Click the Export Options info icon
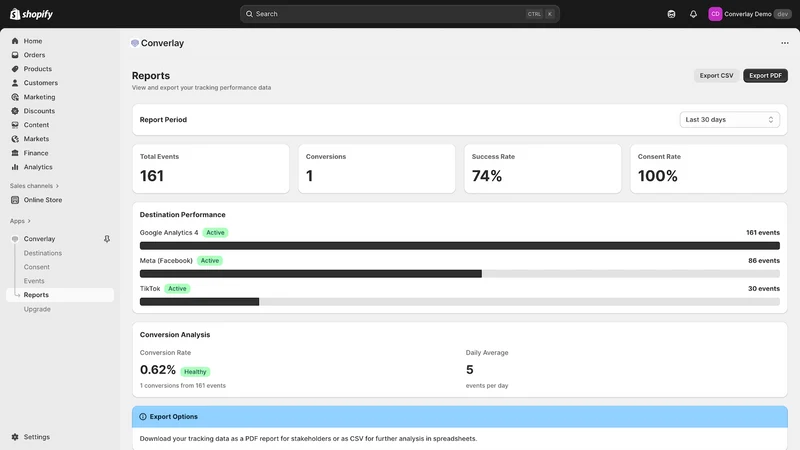 coord(143,416)
